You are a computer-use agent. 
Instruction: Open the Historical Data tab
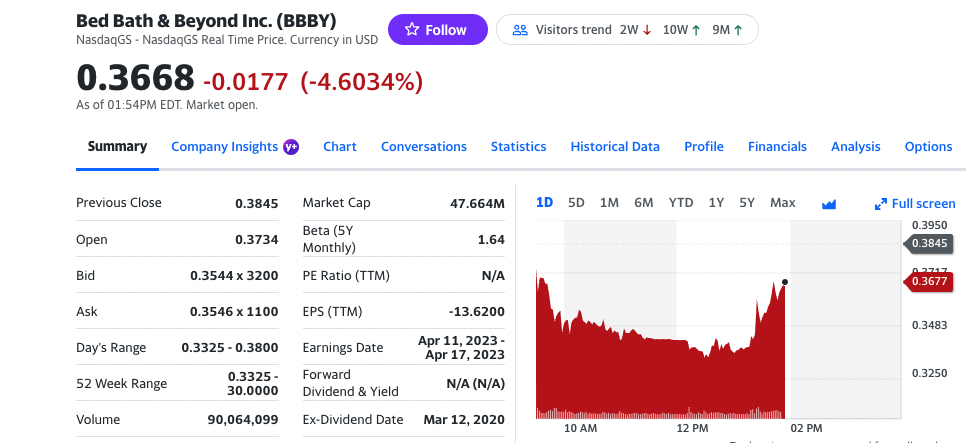615,147
